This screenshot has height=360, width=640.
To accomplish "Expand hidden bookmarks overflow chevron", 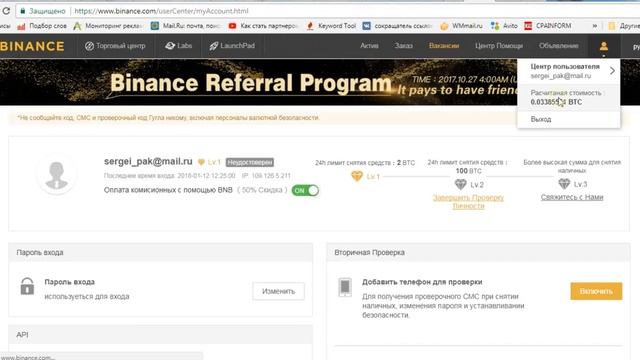I will pyautogui.click(x=595, y=26).
